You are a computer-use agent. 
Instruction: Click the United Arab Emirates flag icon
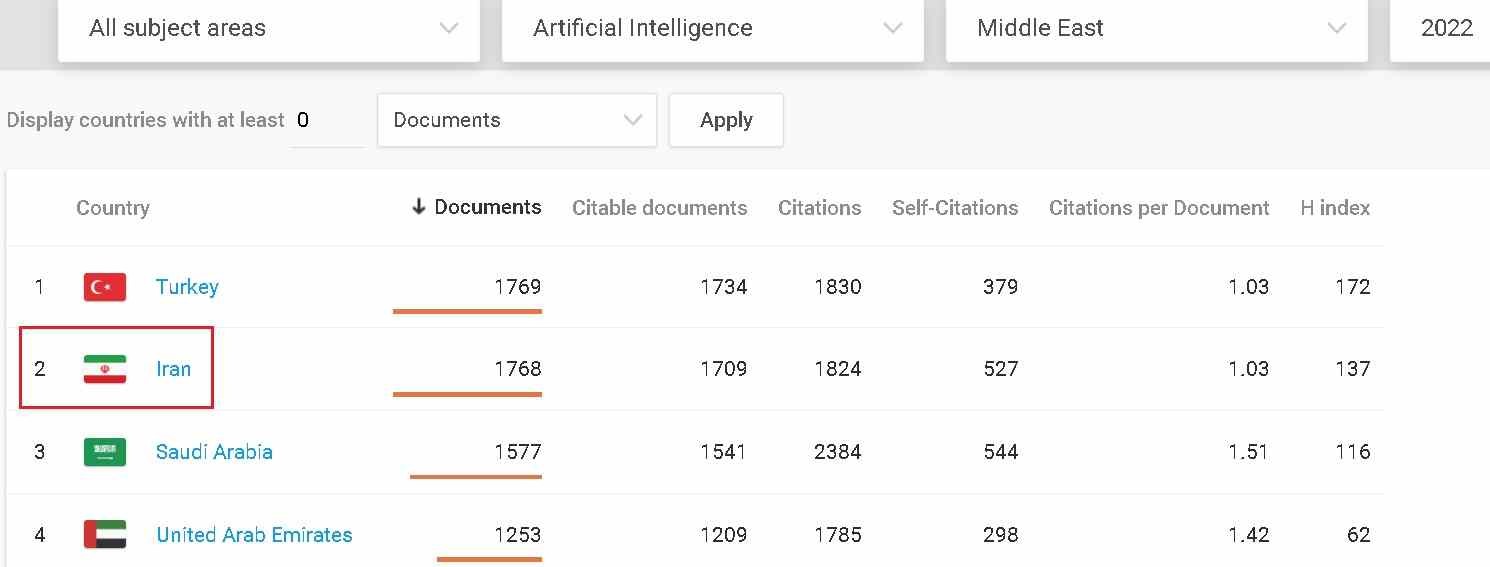coord(105,534)
